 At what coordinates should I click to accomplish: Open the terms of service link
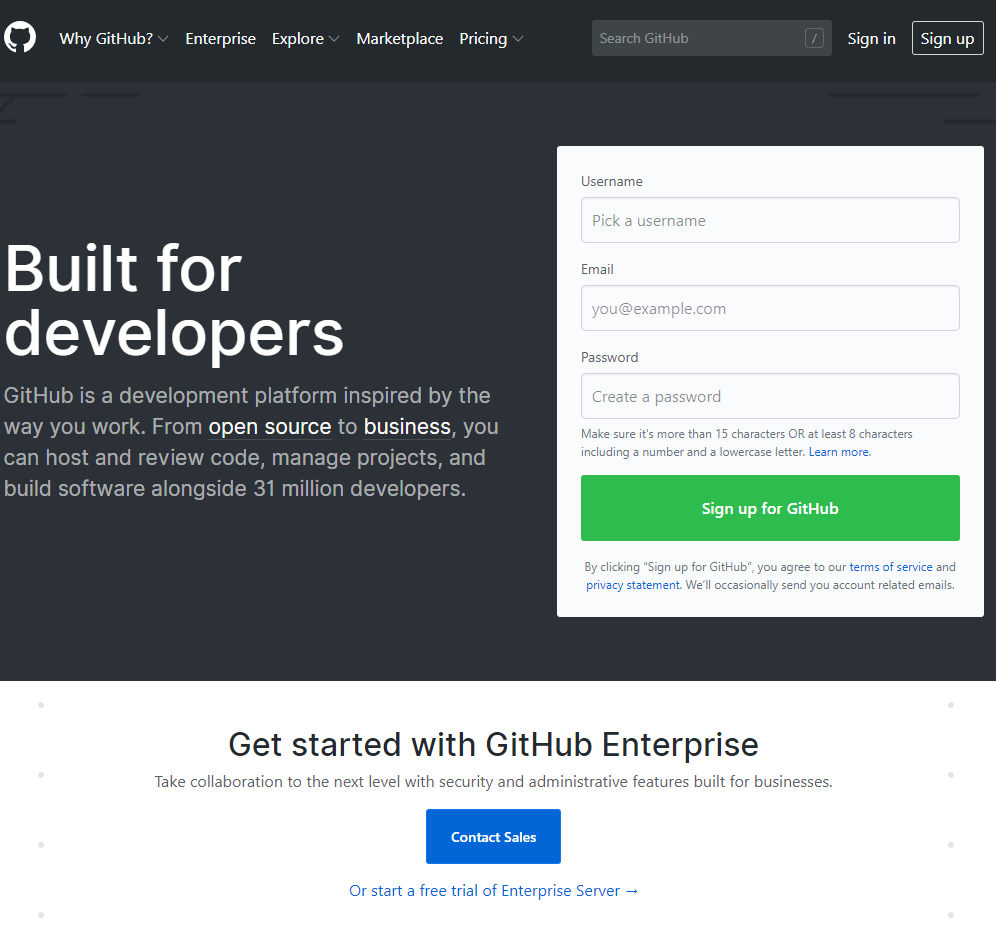891,567
